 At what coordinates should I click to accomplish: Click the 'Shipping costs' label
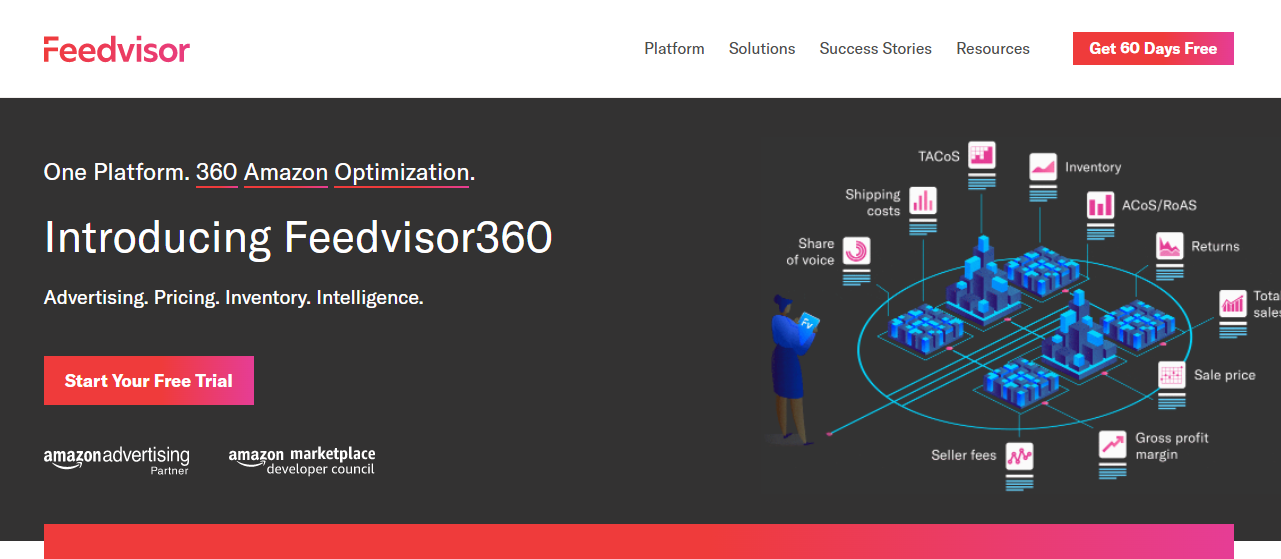coord(873,203)
